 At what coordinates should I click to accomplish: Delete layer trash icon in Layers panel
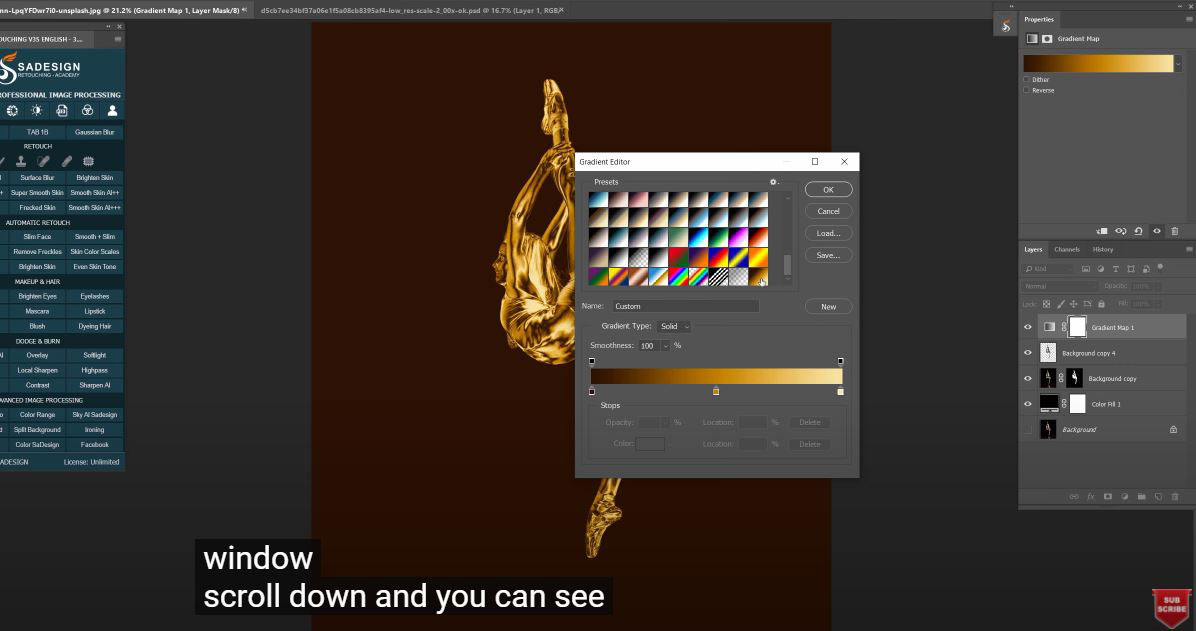click(x=1175, y=497)
